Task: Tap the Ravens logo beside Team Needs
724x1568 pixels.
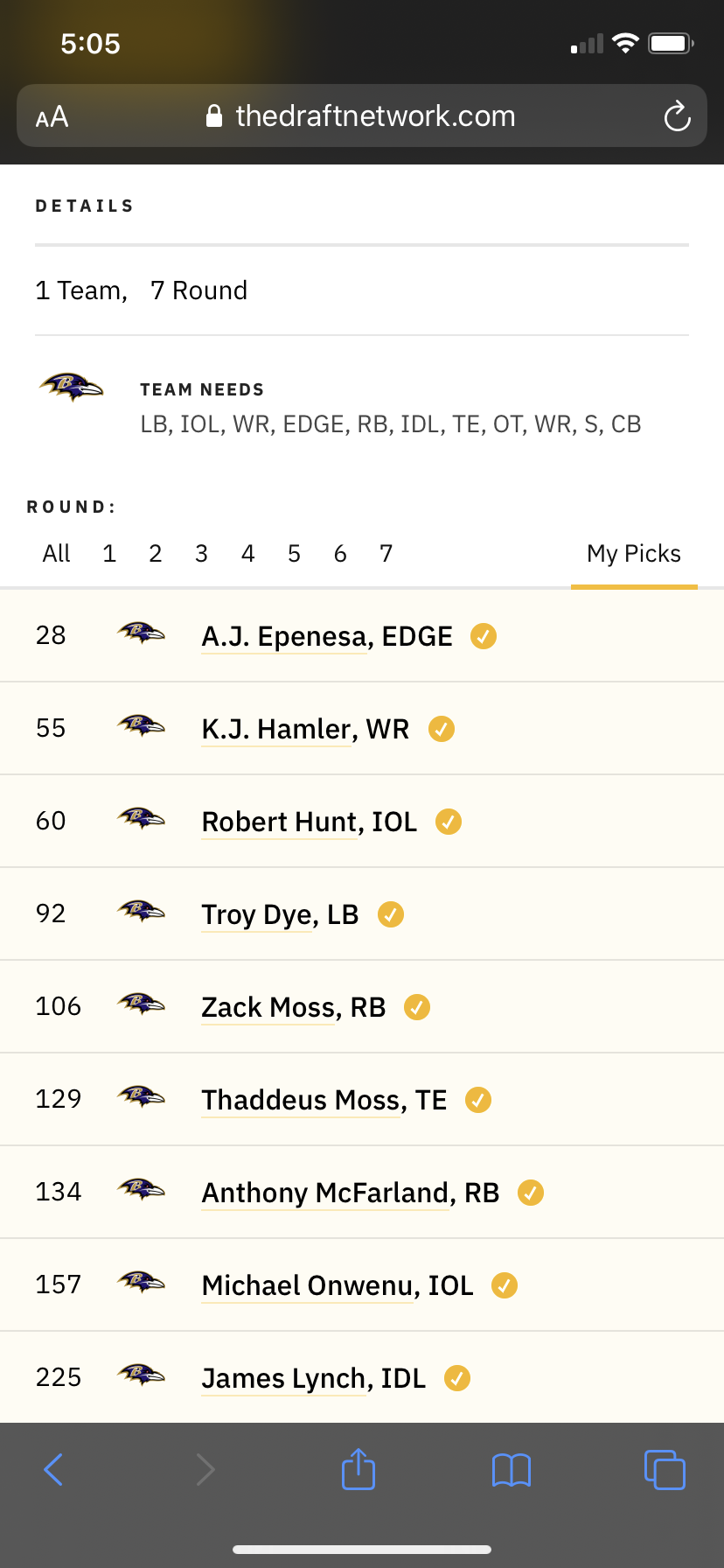Action: (x=71, y=386)
